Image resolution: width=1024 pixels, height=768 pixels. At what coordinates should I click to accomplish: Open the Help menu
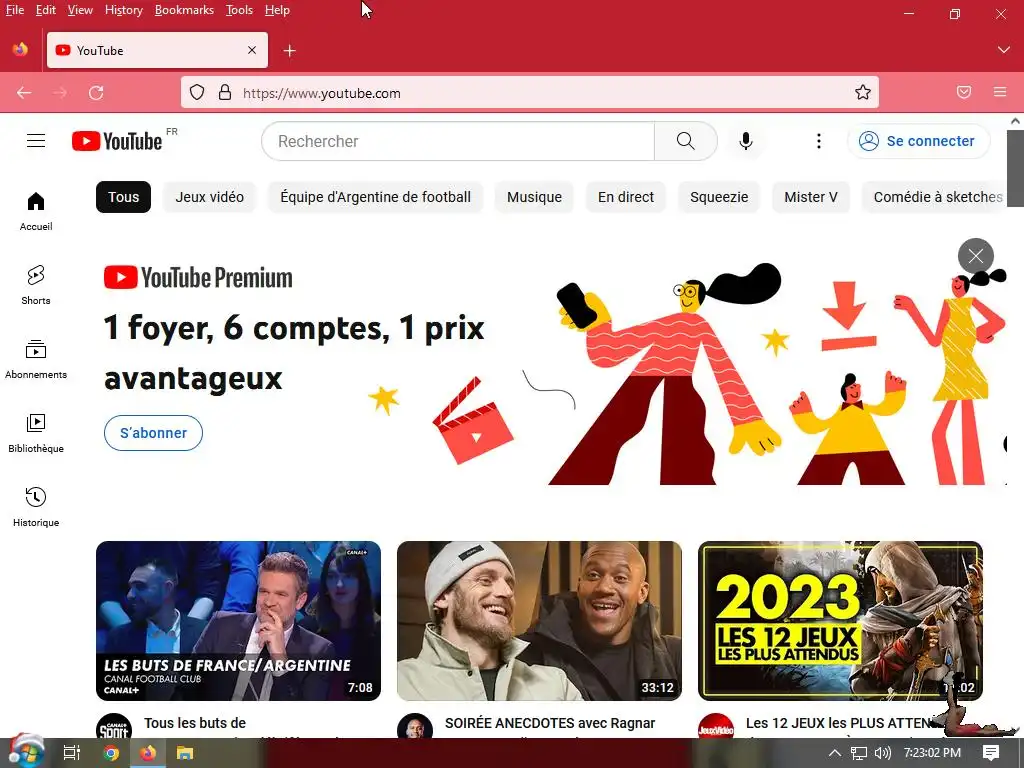point(277,10)
